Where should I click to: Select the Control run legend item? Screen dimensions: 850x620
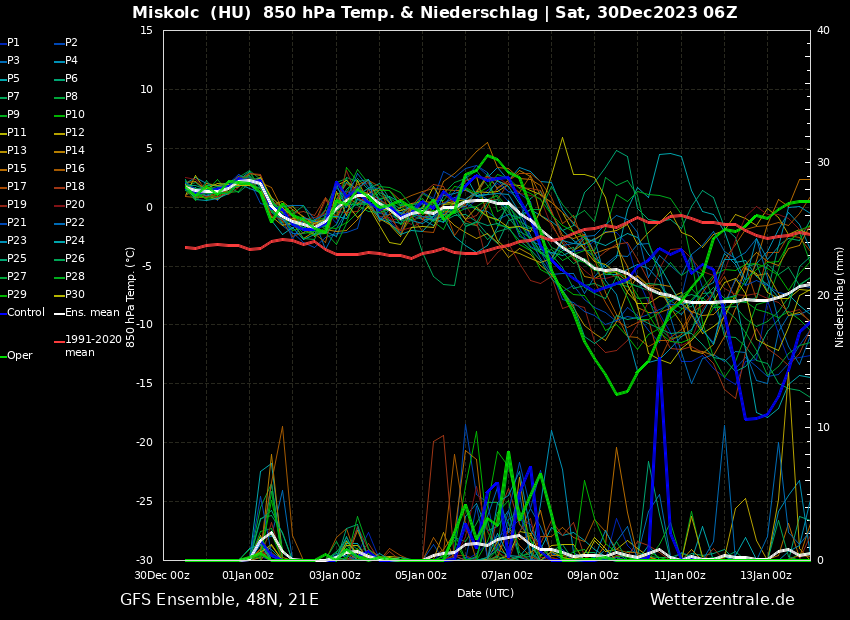[25, 313]
